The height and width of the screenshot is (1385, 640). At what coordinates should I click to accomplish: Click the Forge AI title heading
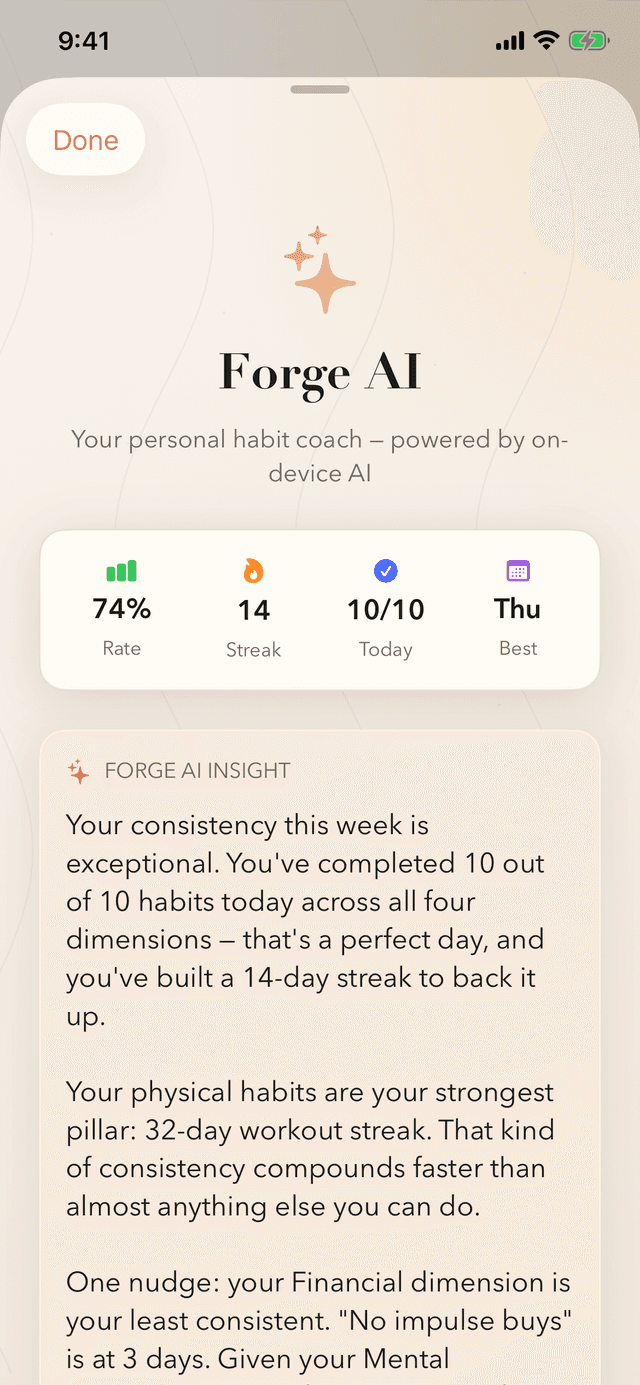[320, 372]
